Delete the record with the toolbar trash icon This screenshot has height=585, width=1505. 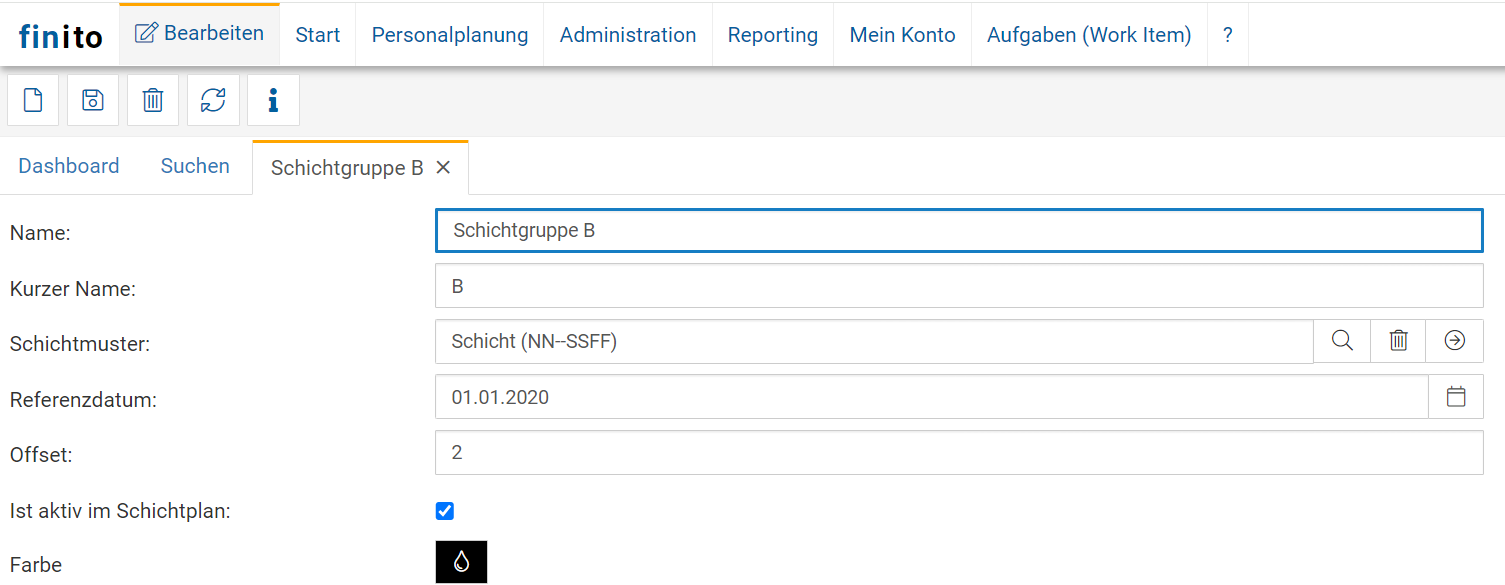(x=153, y=100)
